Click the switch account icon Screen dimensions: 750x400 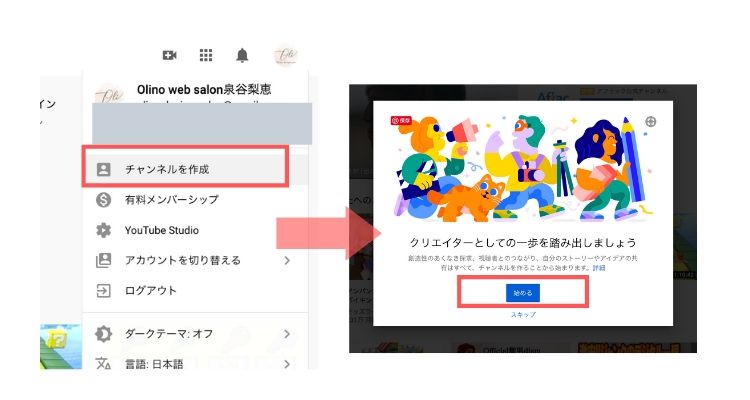coord(103,260)
